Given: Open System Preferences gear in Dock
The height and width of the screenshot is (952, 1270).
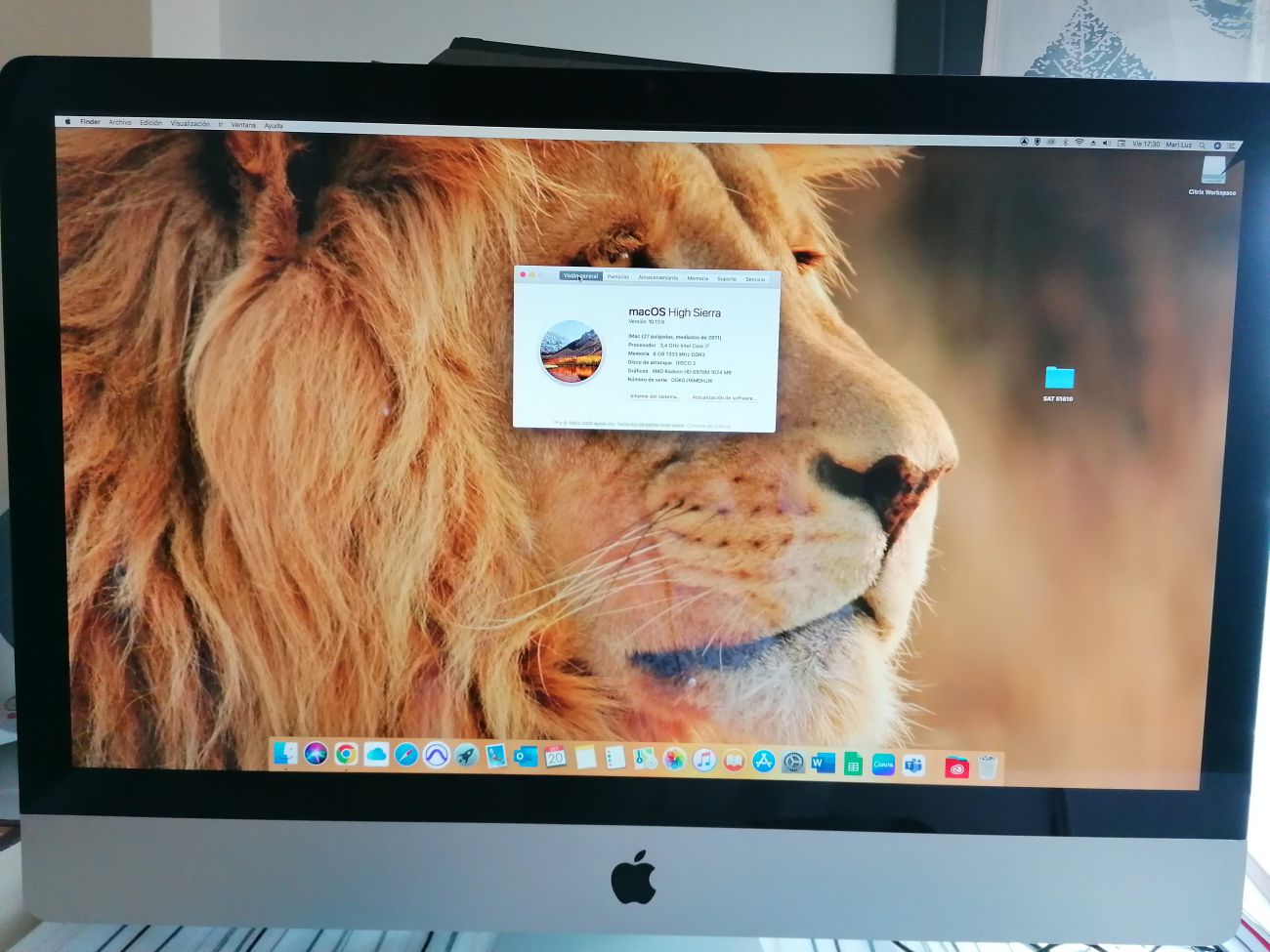Looking at the screenshot, I should 793,763.
